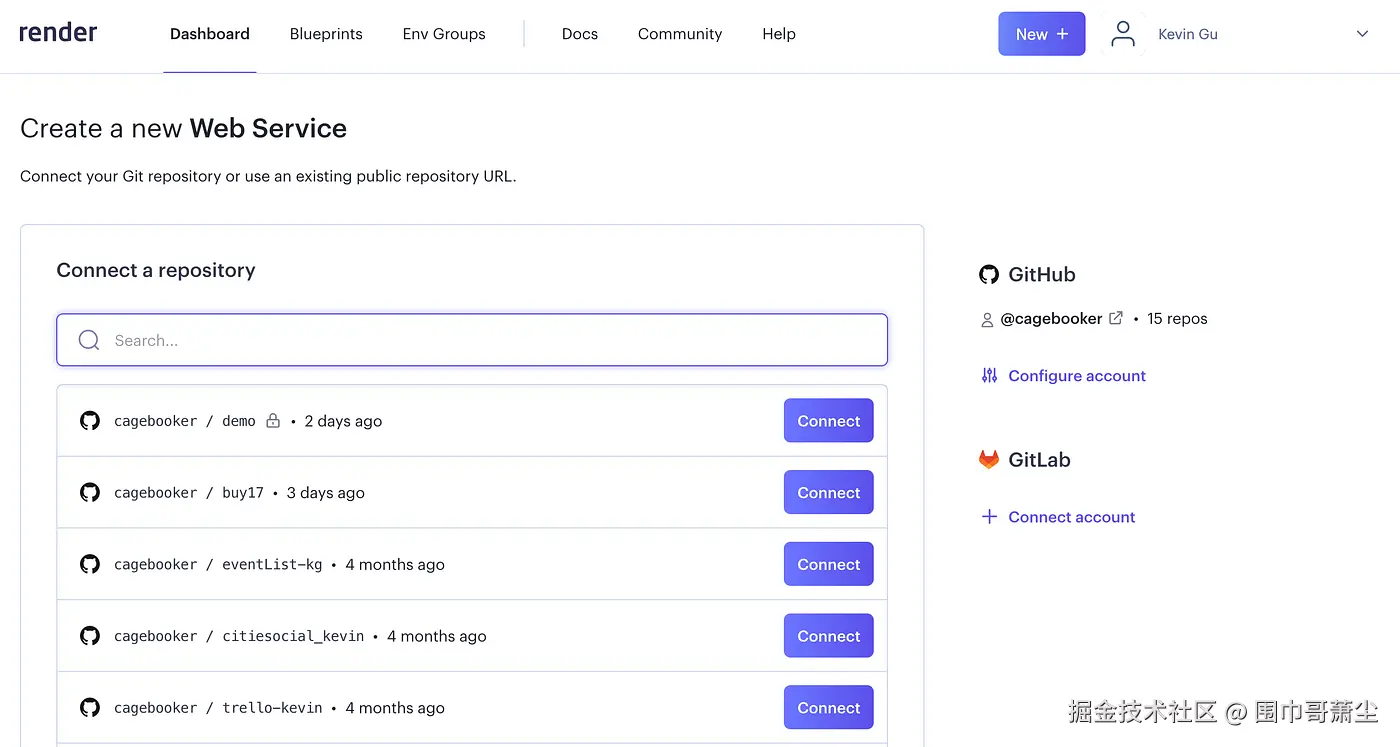
Task: Open the New + menu
Action: coord(1041,34)
